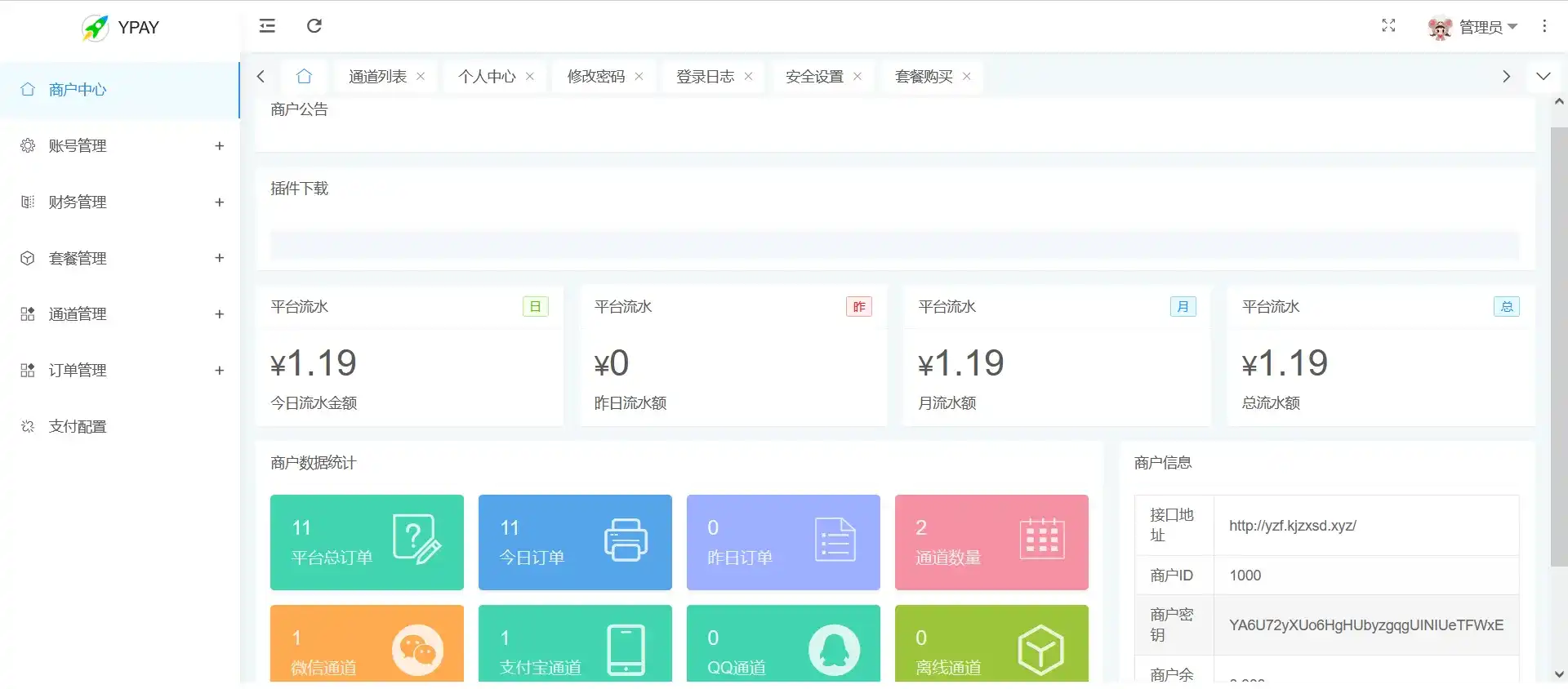Viewport: 1568px width, 689px height.
Task: Click the ¥0 昨日流水额 value
Action: point(612,363)
